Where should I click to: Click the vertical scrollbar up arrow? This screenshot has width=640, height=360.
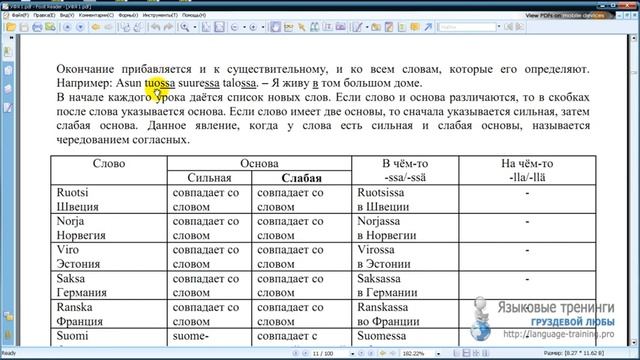point(633,38)
